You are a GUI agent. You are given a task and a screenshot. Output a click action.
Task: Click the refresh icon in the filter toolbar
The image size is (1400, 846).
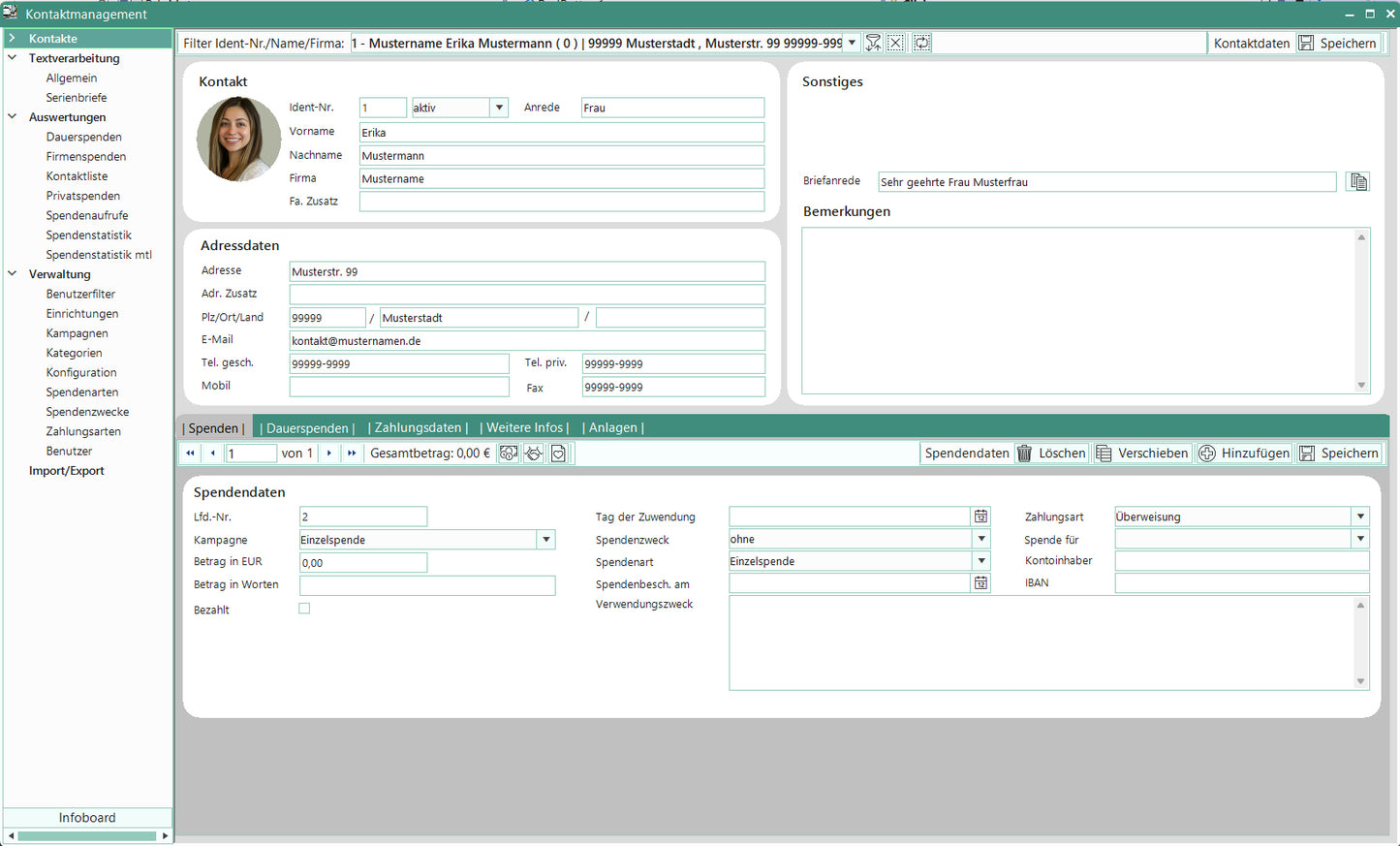pos(922,43)
